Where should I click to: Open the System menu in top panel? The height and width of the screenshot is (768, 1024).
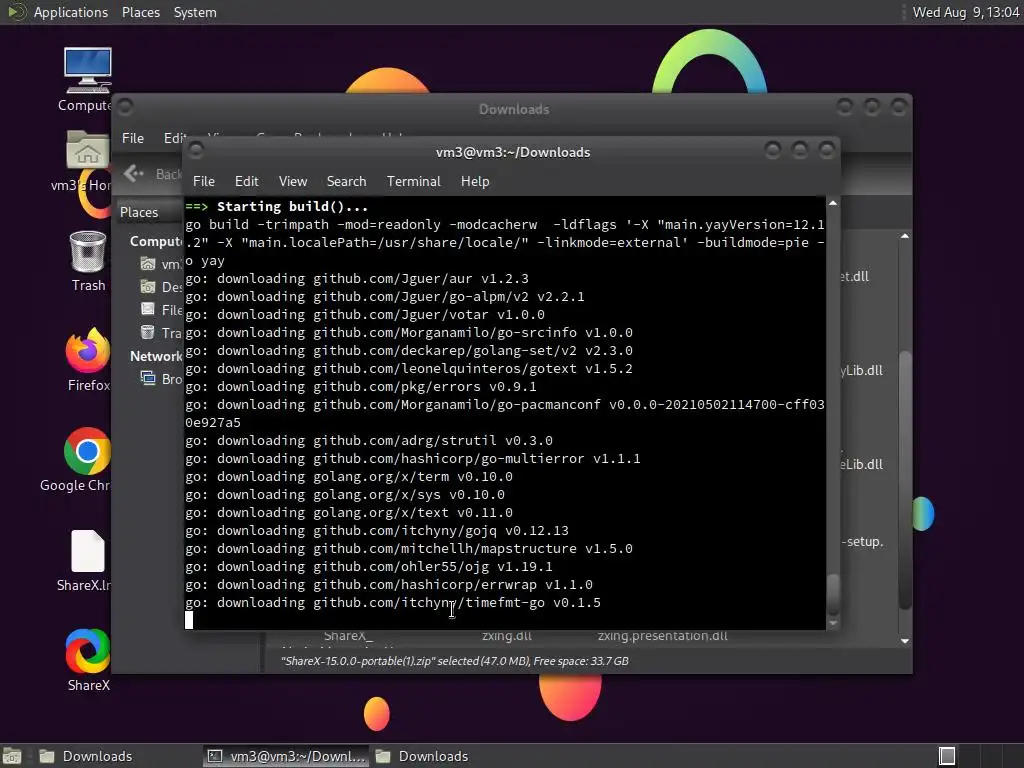[x=195, y=12]
